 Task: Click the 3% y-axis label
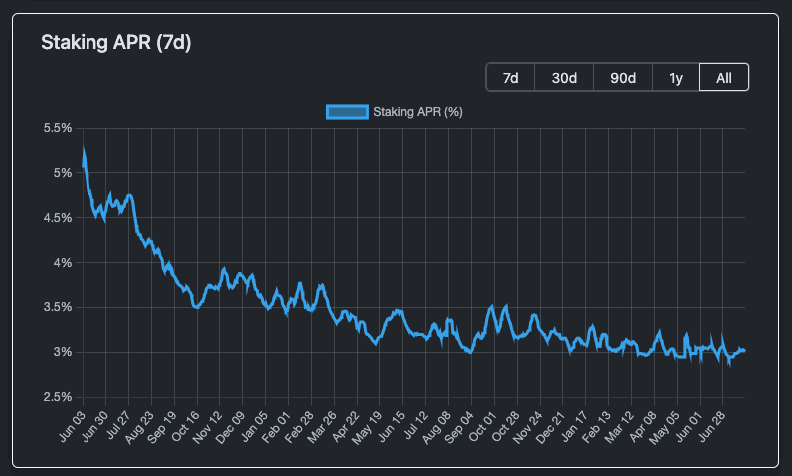(63, 352)
